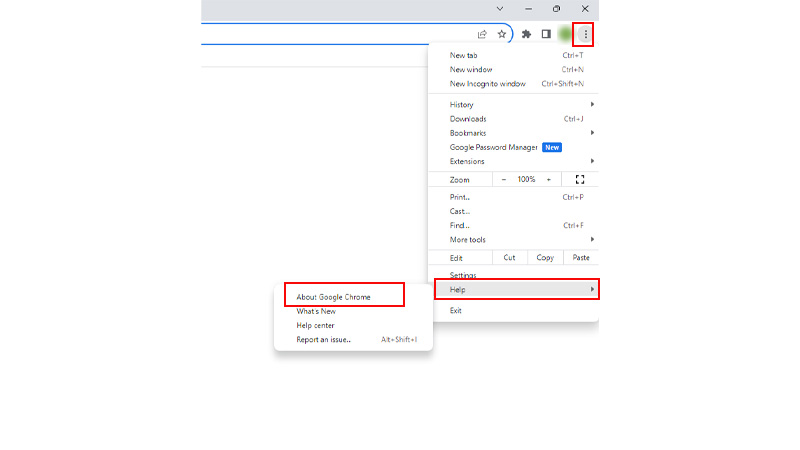
Task: Open Settings from the menu
Action: (514, 274)
